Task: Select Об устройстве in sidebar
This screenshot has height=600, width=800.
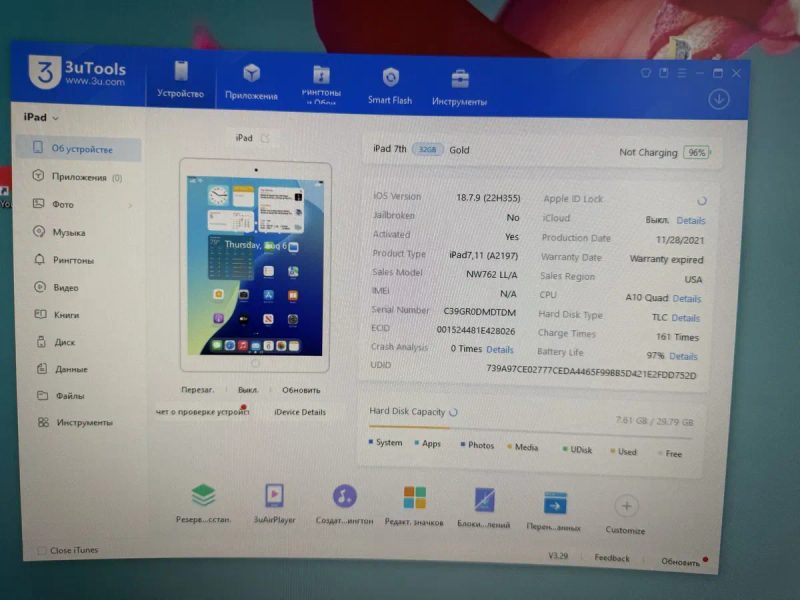Action: (x=79, y=148)
